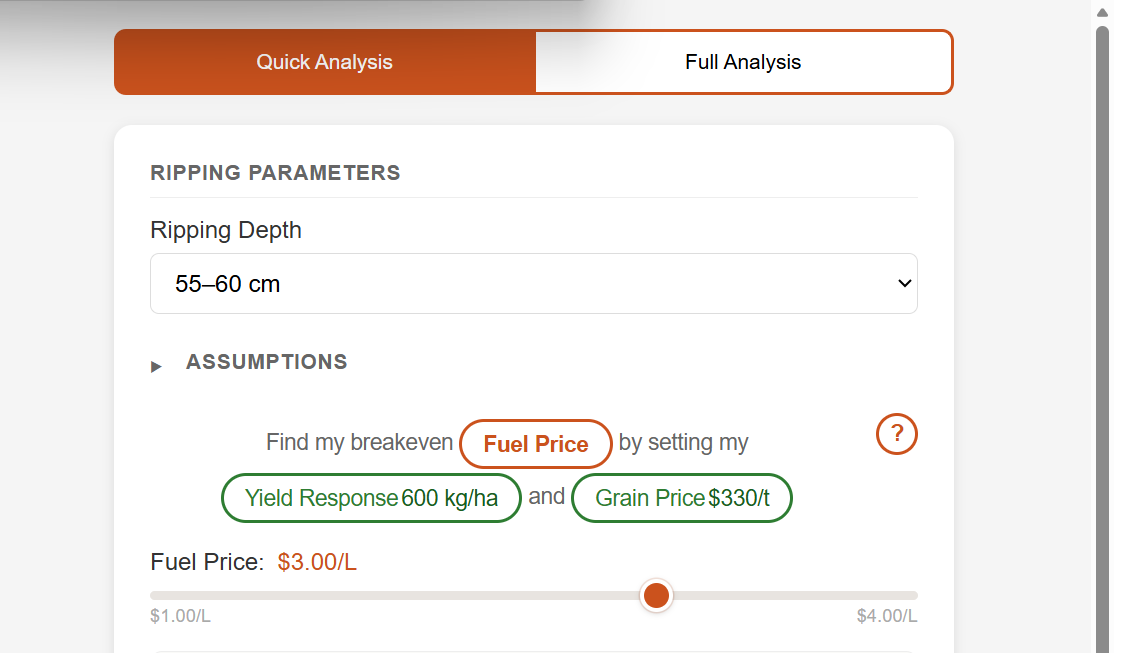Click the orange slider handle
The width and height of the screenshot is (1131, 653).
656,595
